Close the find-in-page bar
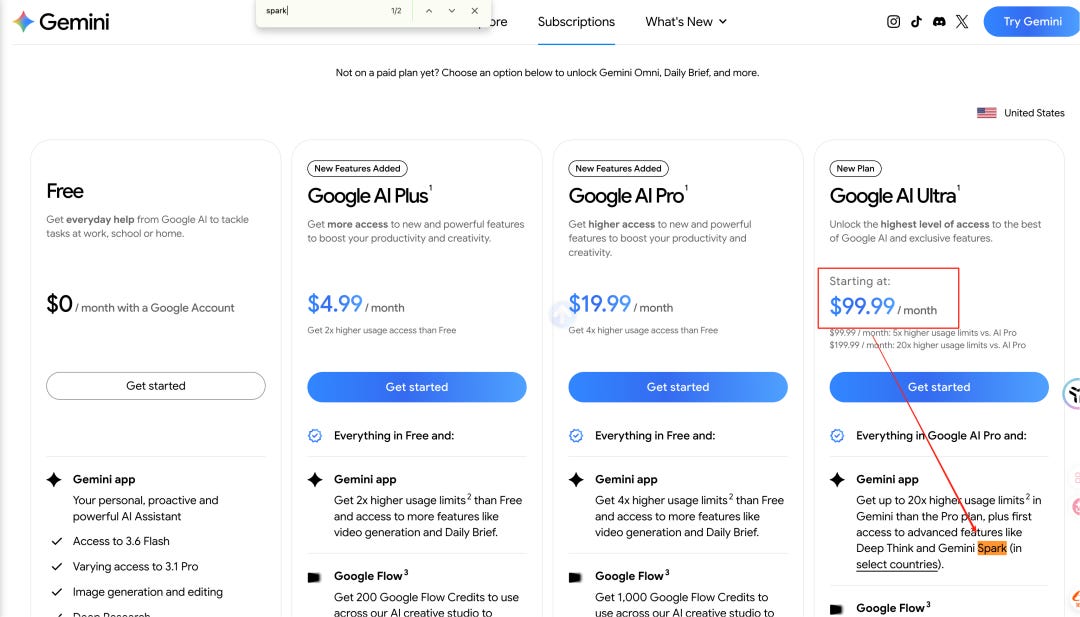Image resolution: width=1080 pixels, height=617 pixels. (475, 11)
